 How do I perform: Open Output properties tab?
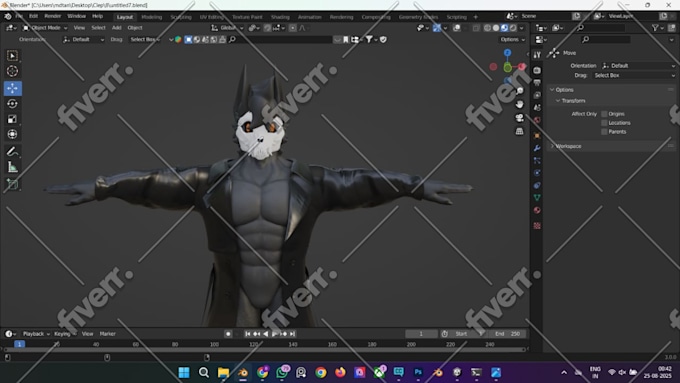tap(537, 82)
